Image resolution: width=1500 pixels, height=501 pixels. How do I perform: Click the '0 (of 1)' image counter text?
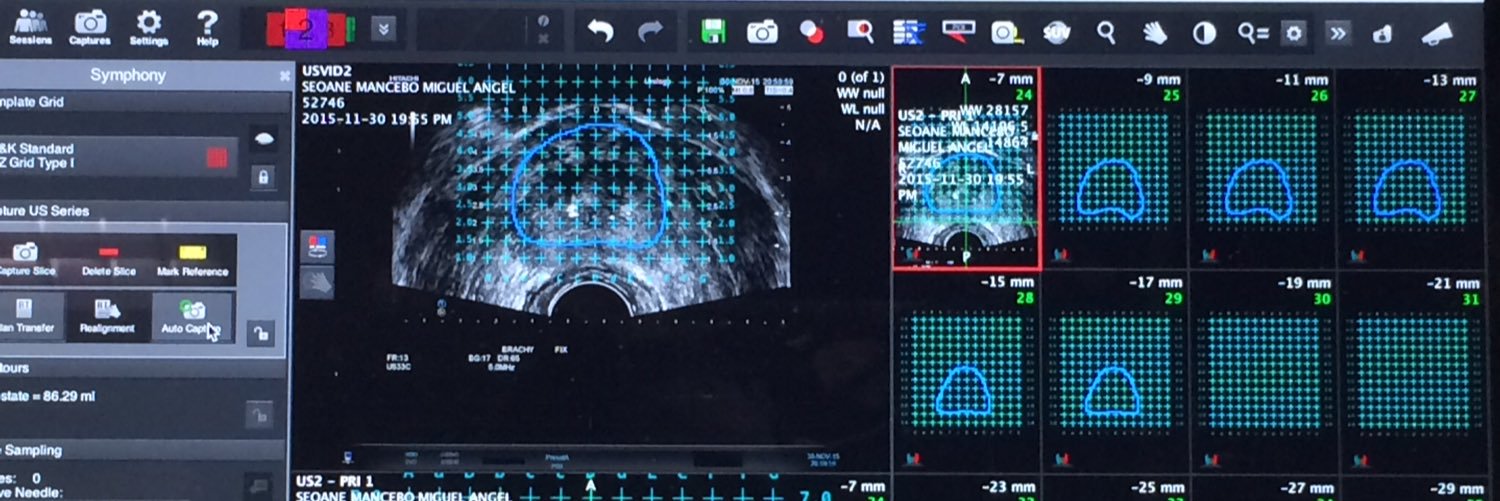click(862, 76)
